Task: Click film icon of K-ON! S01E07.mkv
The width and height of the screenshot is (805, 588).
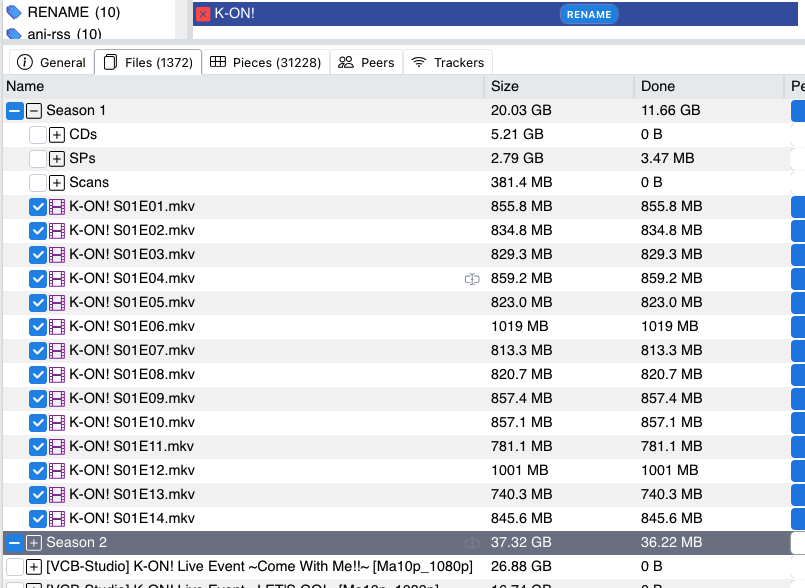Action: tap(57, 351)
